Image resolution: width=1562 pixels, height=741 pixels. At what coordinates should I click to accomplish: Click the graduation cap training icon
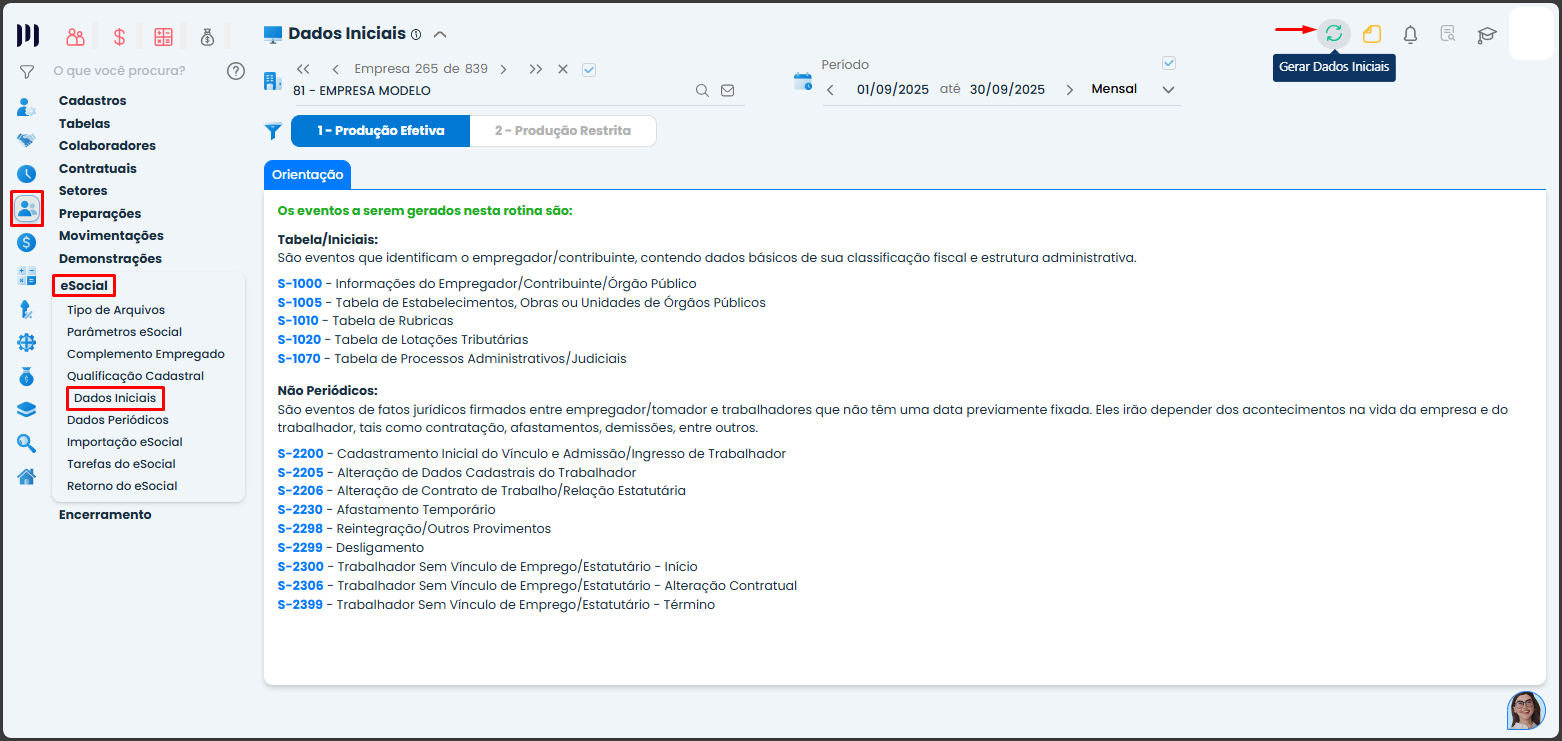point(1487,35)
